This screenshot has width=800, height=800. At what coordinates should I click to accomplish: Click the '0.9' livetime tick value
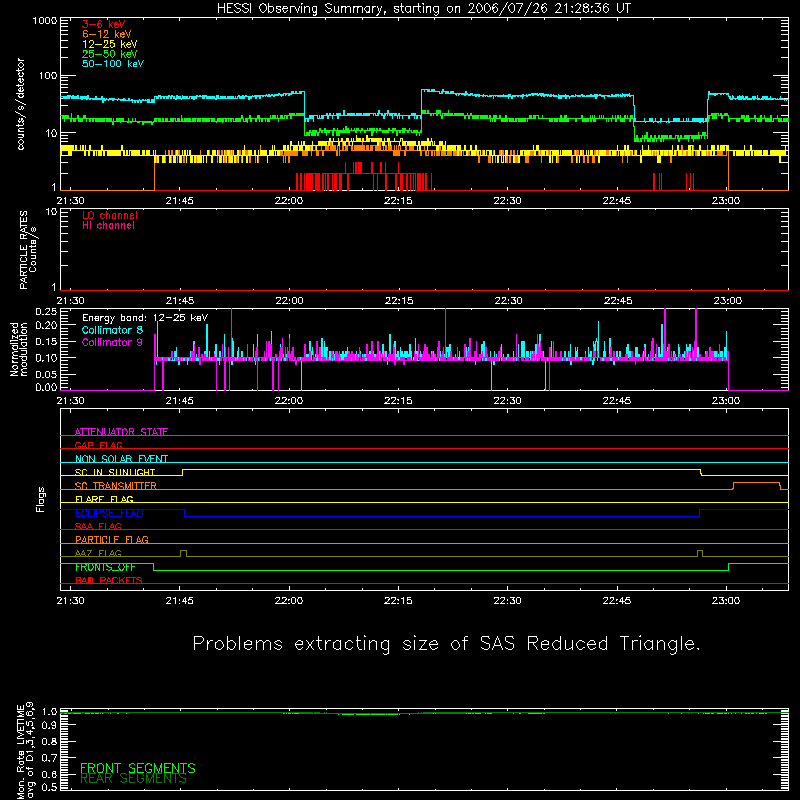coord(50,724)
